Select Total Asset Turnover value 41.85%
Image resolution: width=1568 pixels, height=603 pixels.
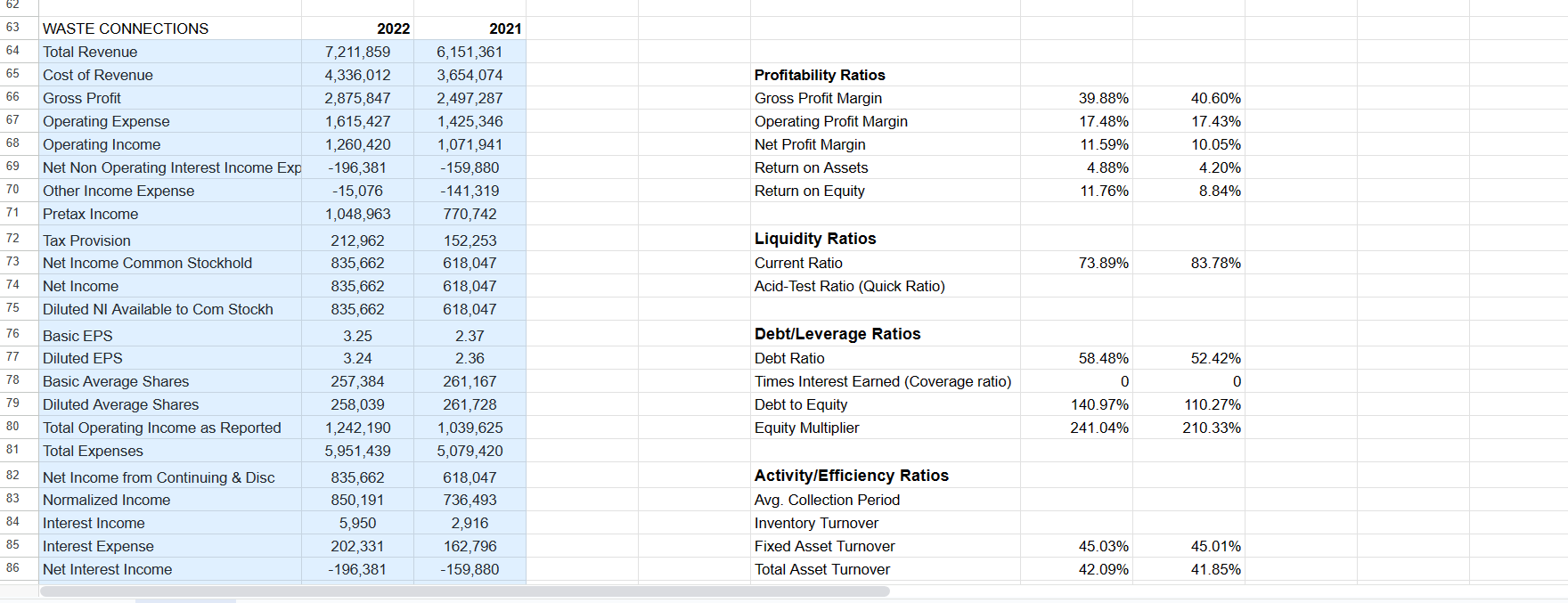pos(1188,569)
